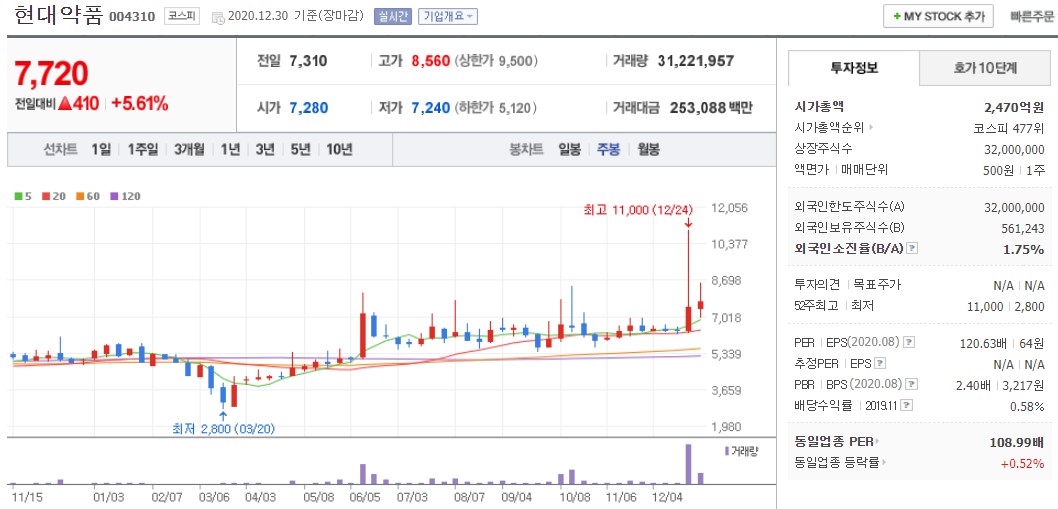Click the 시가총액 value 2,470억원

[x=1014, y=107]
